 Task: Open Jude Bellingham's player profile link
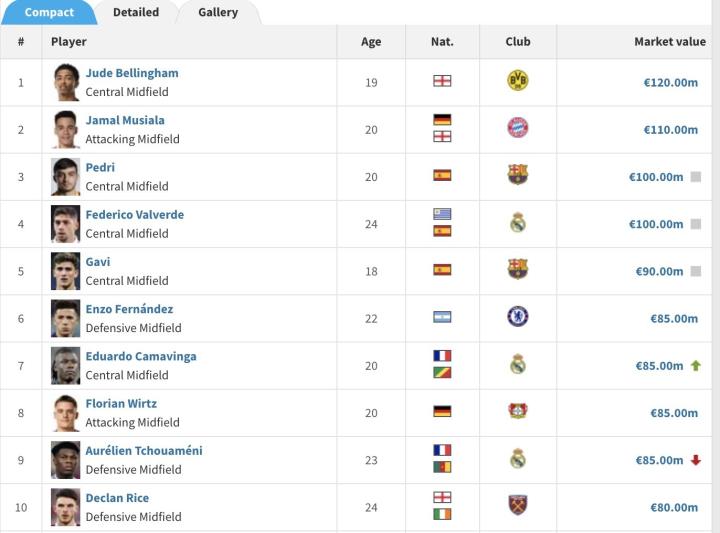tap(132, 73)
